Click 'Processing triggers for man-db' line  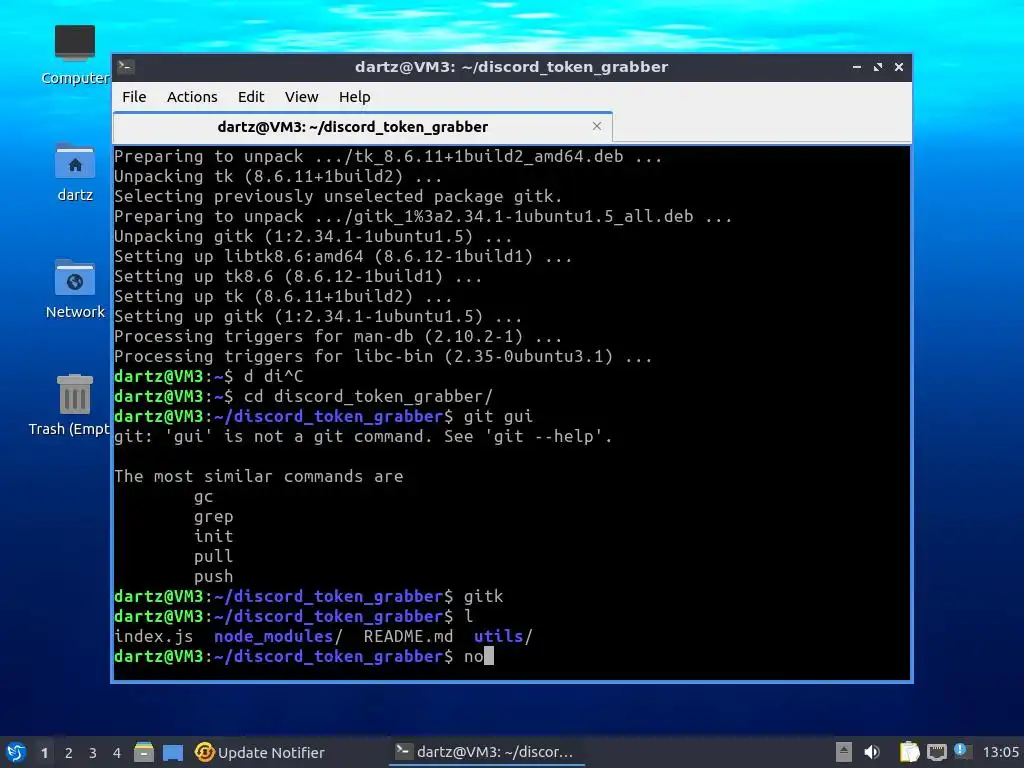pos(338,336)
